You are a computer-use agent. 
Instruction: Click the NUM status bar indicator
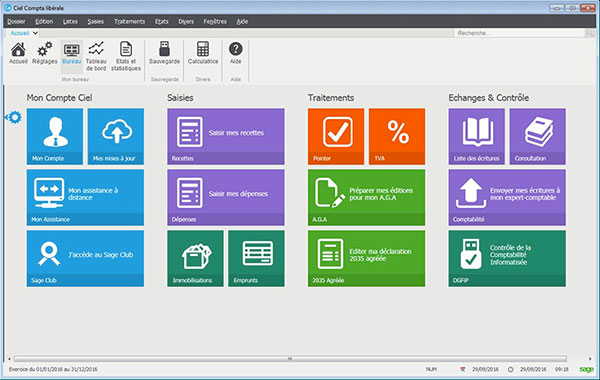tap(431, 369)
